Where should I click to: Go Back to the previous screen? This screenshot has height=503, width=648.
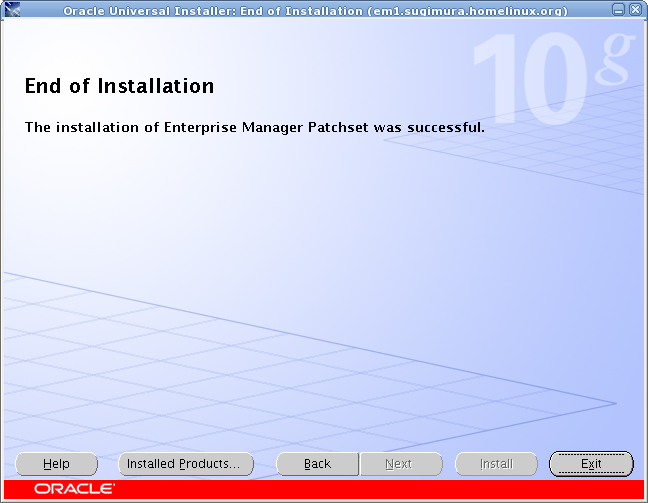tap(317, 464)
